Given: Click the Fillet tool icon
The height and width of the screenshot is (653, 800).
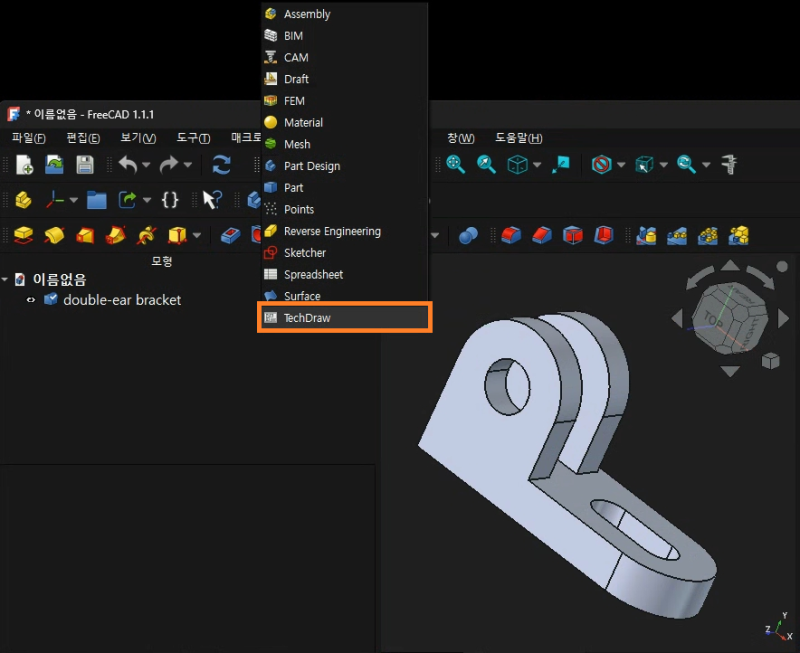Looking at the screenshot, I should [511, 235].
